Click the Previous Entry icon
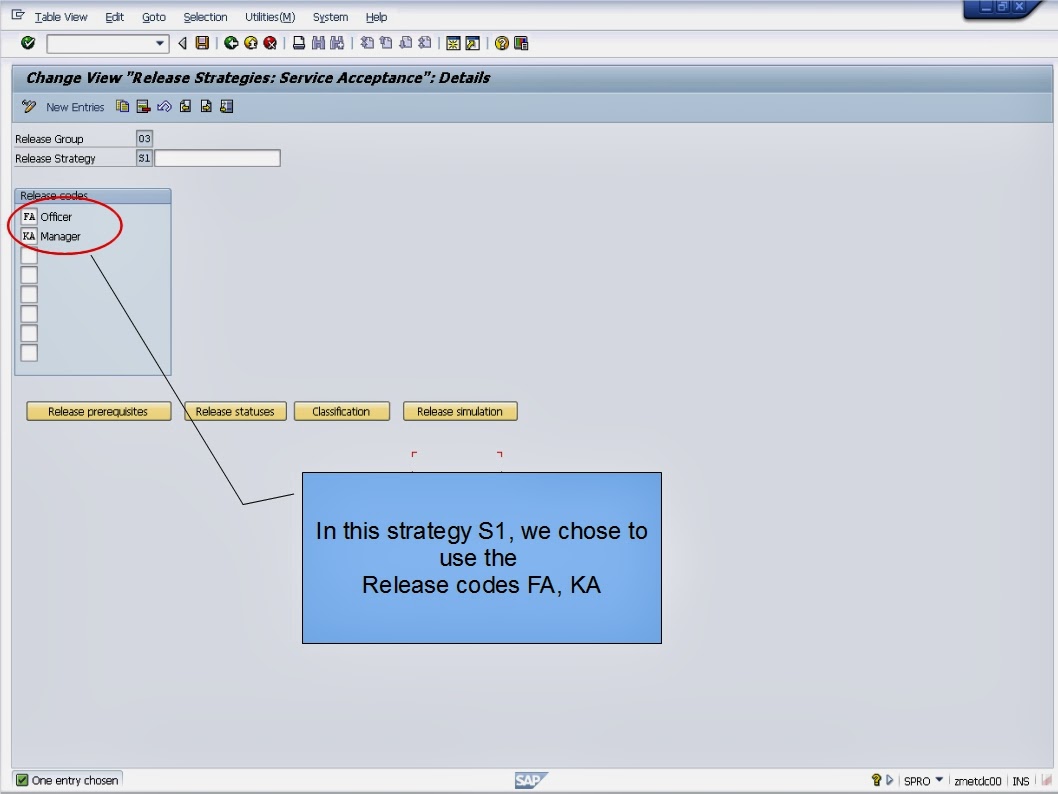The image size is (1058, 794). point(186,107)
